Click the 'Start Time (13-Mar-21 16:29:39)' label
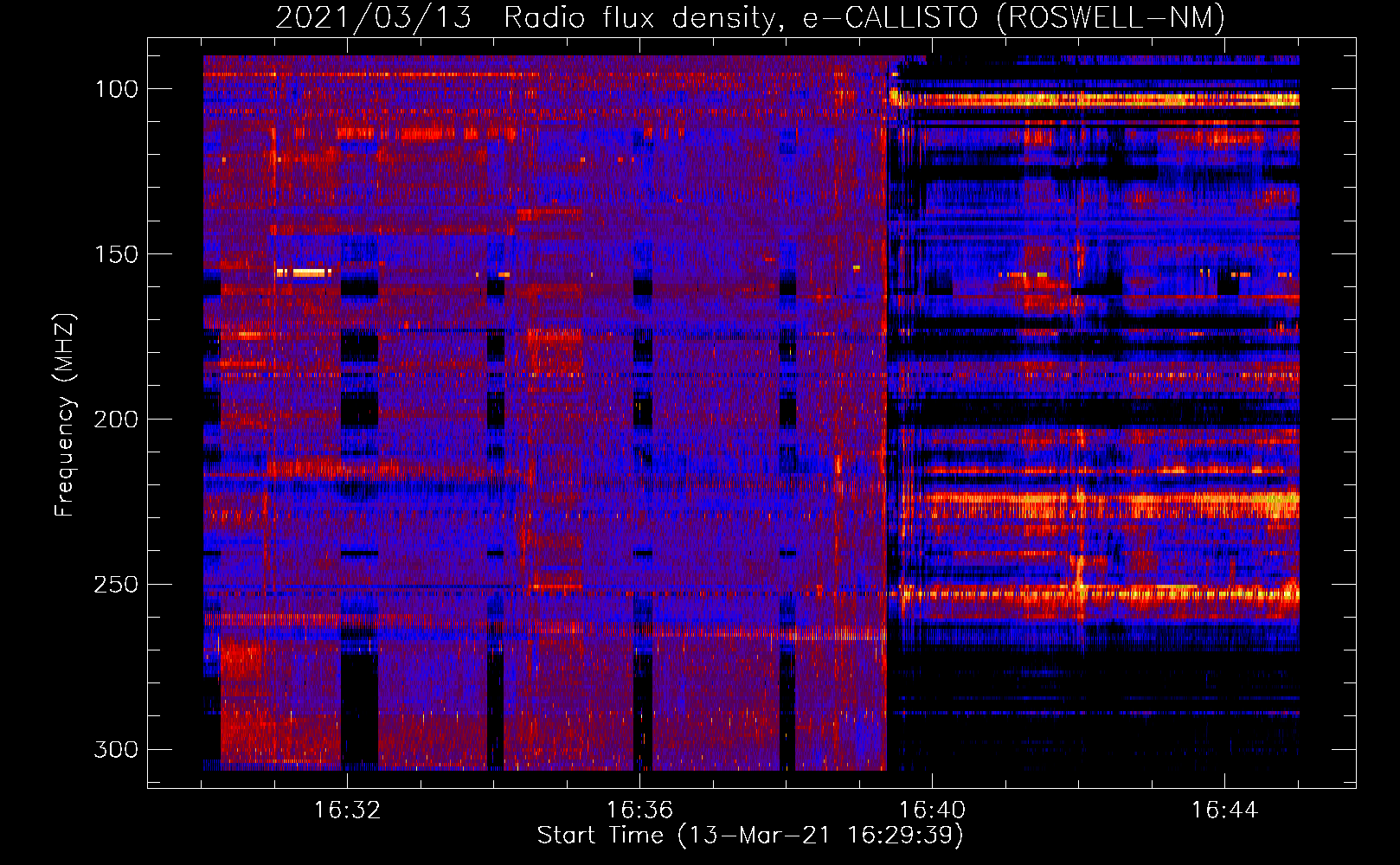 [750, 836]
